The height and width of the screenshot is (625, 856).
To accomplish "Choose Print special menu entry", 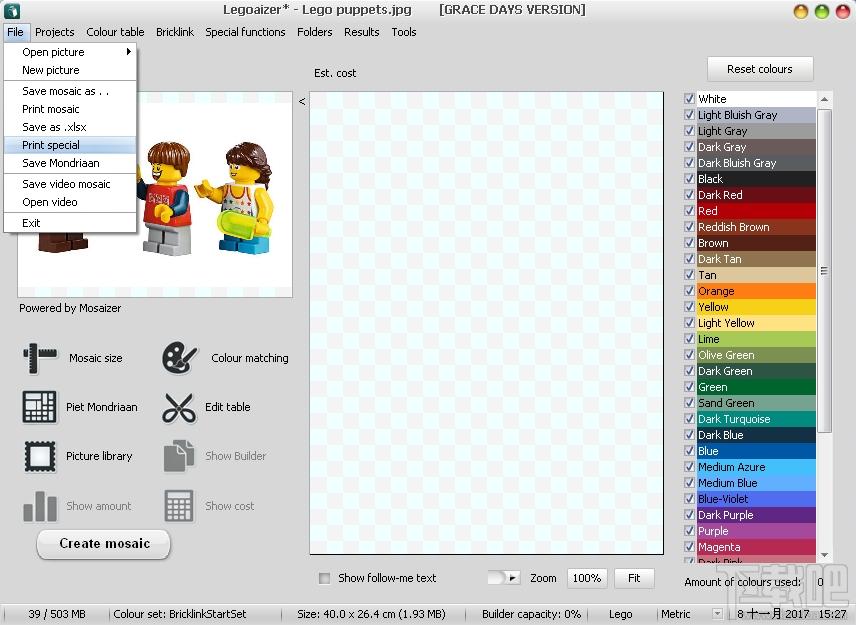I will point(70,145).
